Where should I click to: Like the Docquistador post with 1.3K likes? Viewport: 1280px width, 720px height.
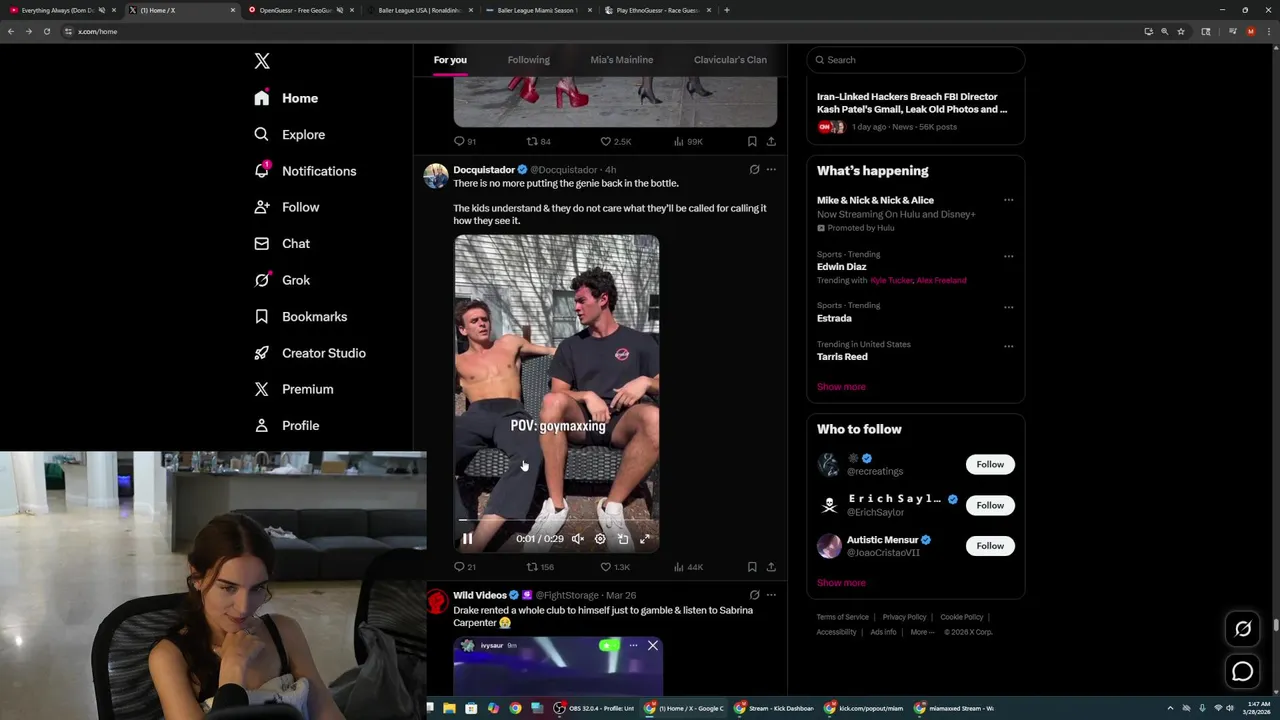(x=615, y=567)
